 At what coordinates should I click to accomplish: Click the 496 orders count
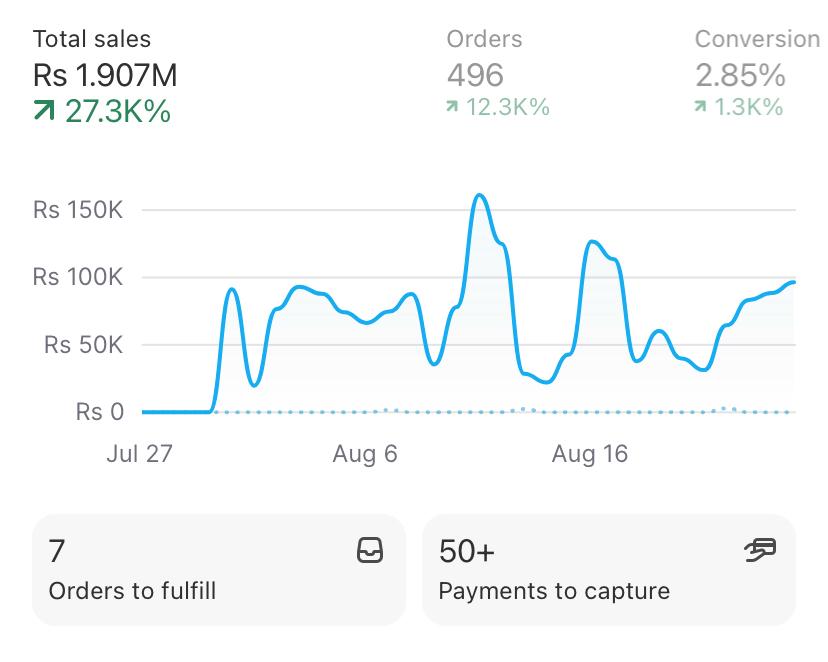475,75
